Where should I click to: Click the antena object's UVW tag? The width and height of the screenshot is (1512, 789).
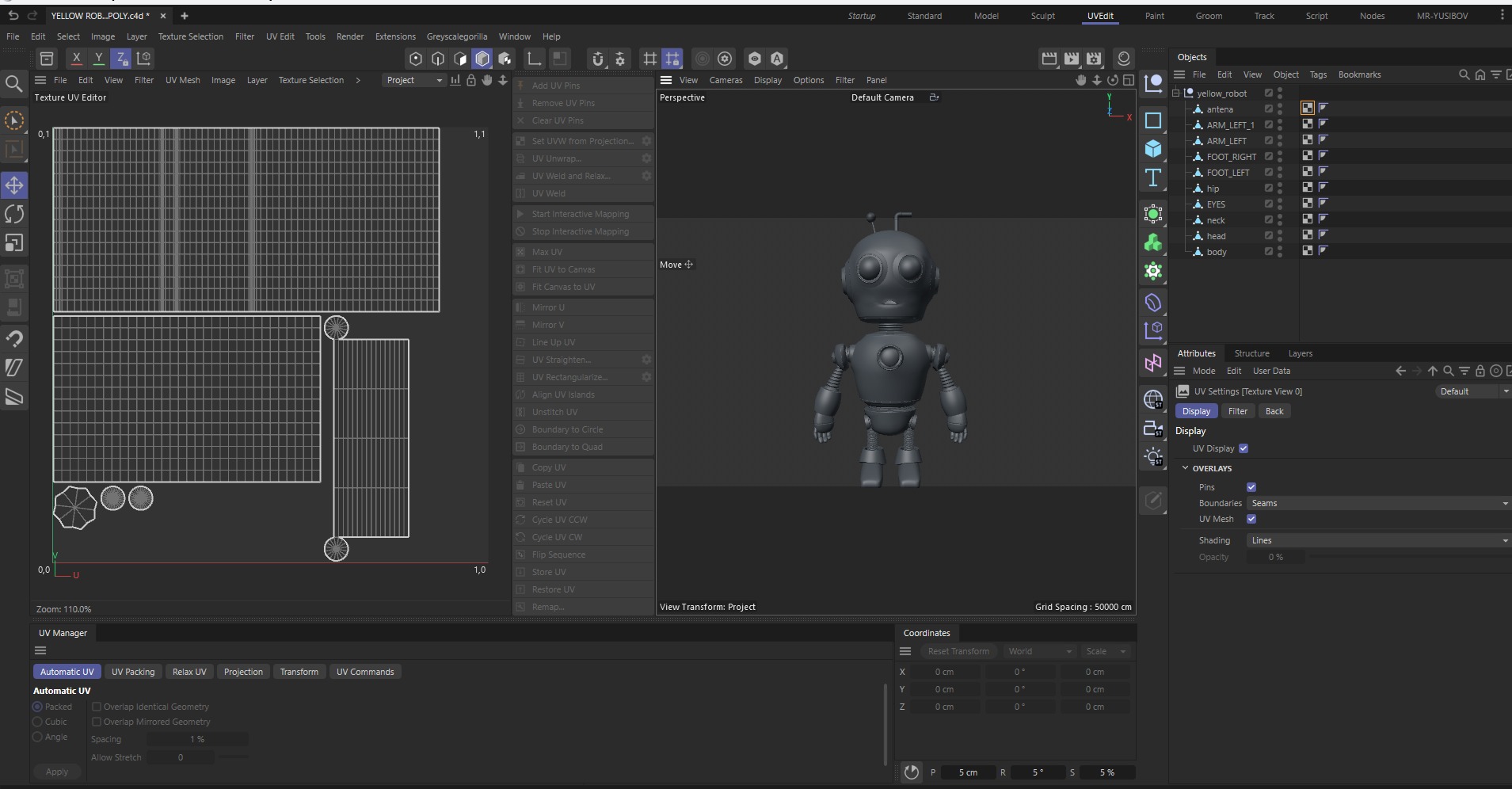(x=1308, y=108)
